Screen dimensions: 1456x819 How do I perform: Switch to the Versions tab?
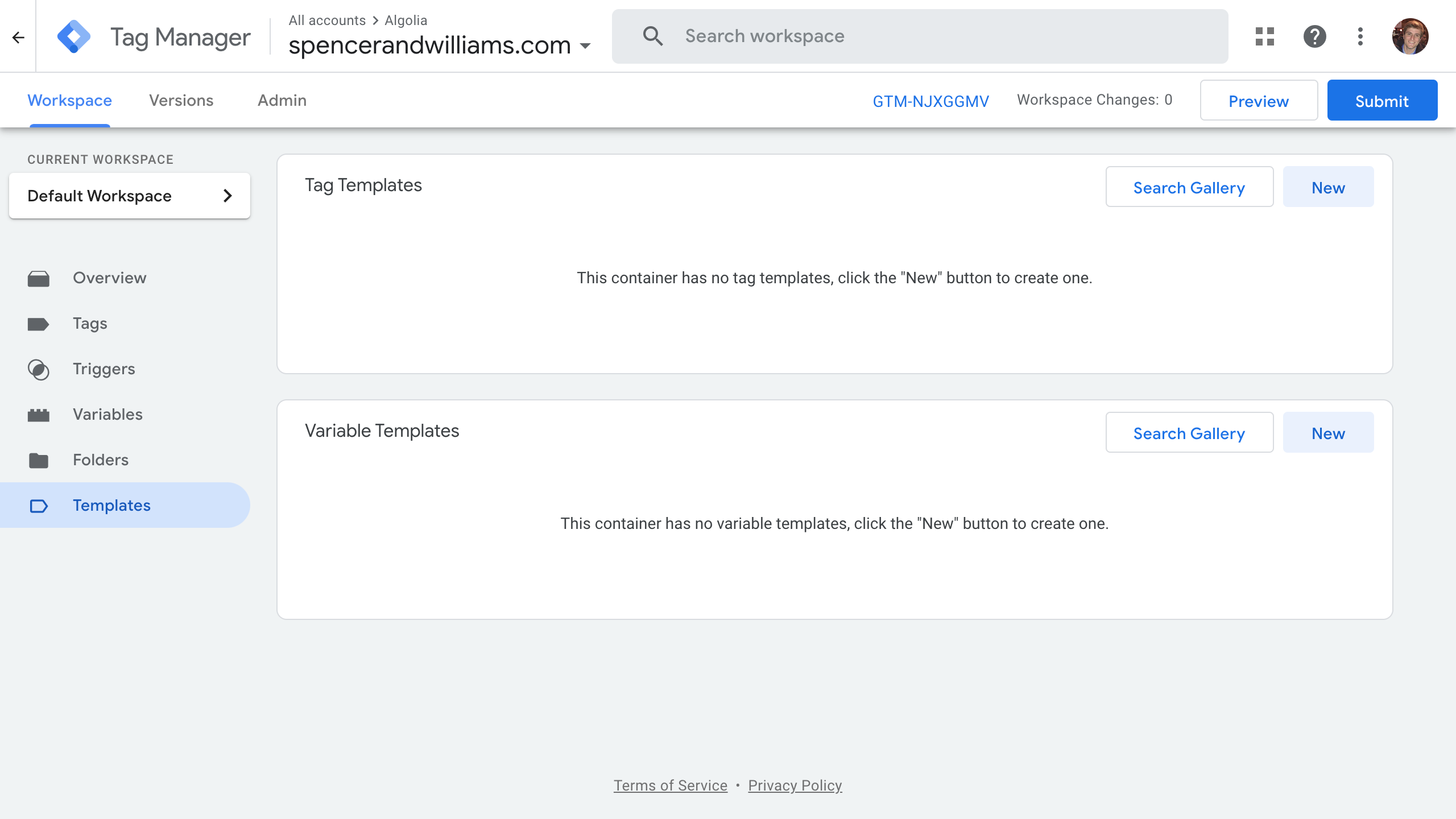pyautogui.click(x=181, y=101)
